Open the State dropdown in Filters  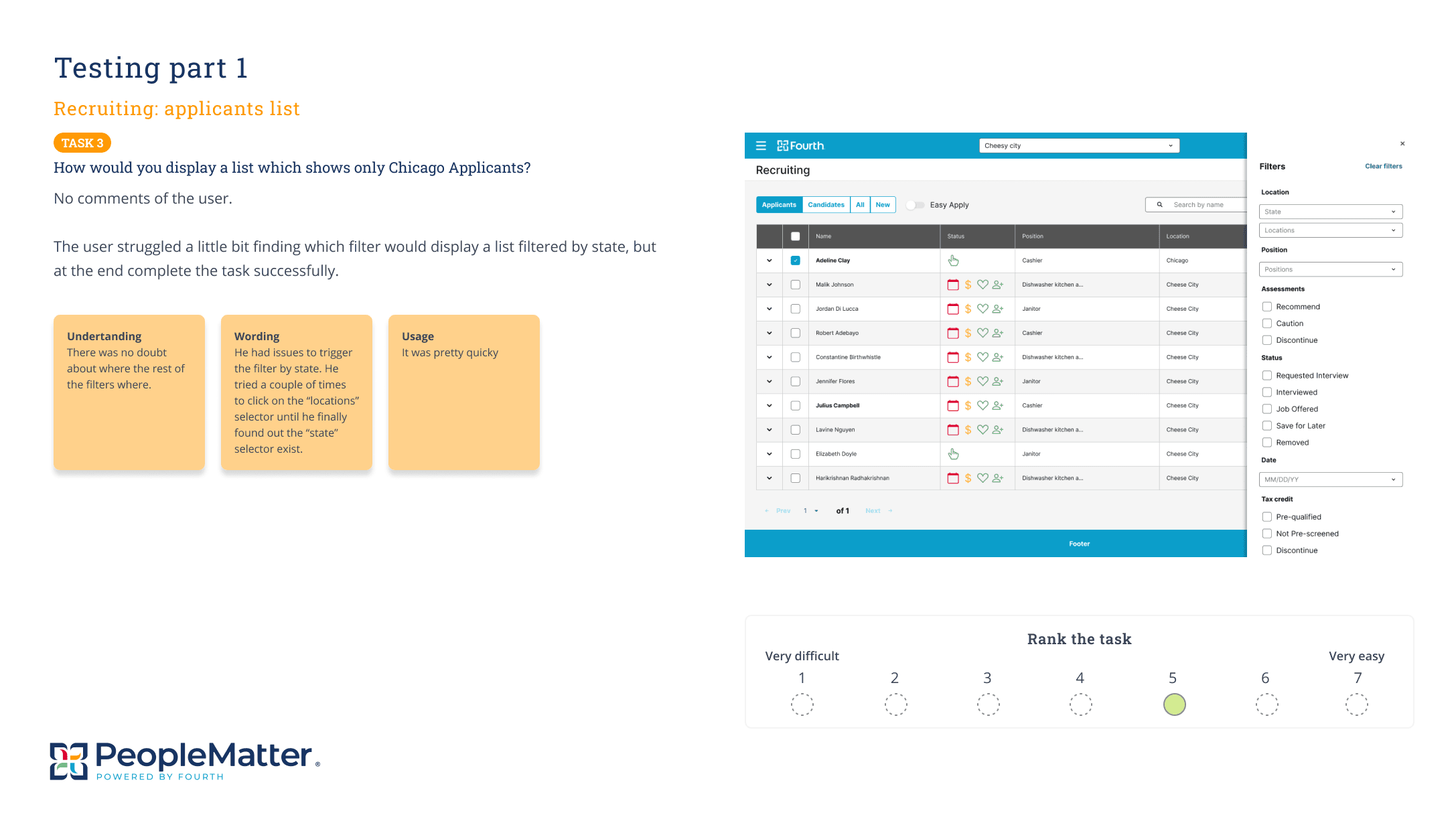pyautogui.click(x=1330, y=212)
